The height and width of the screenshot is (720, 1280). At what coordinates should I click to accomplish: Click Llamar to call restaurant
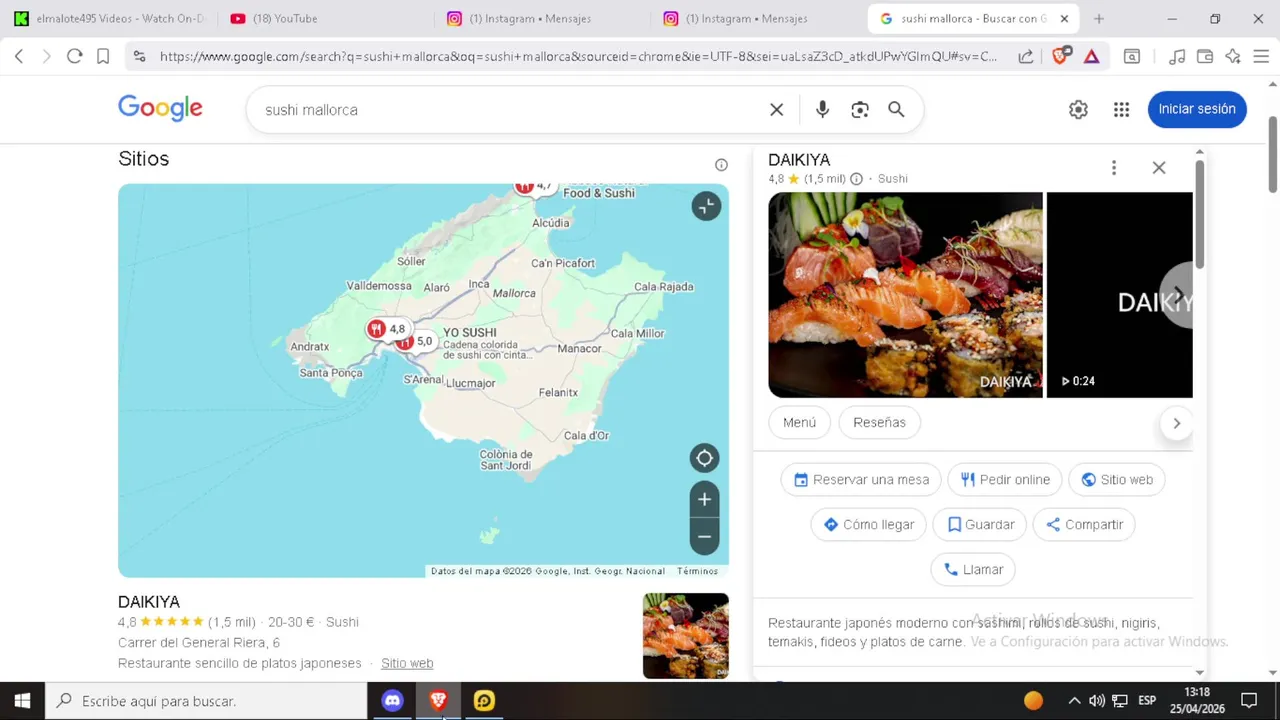click(973, 569)
